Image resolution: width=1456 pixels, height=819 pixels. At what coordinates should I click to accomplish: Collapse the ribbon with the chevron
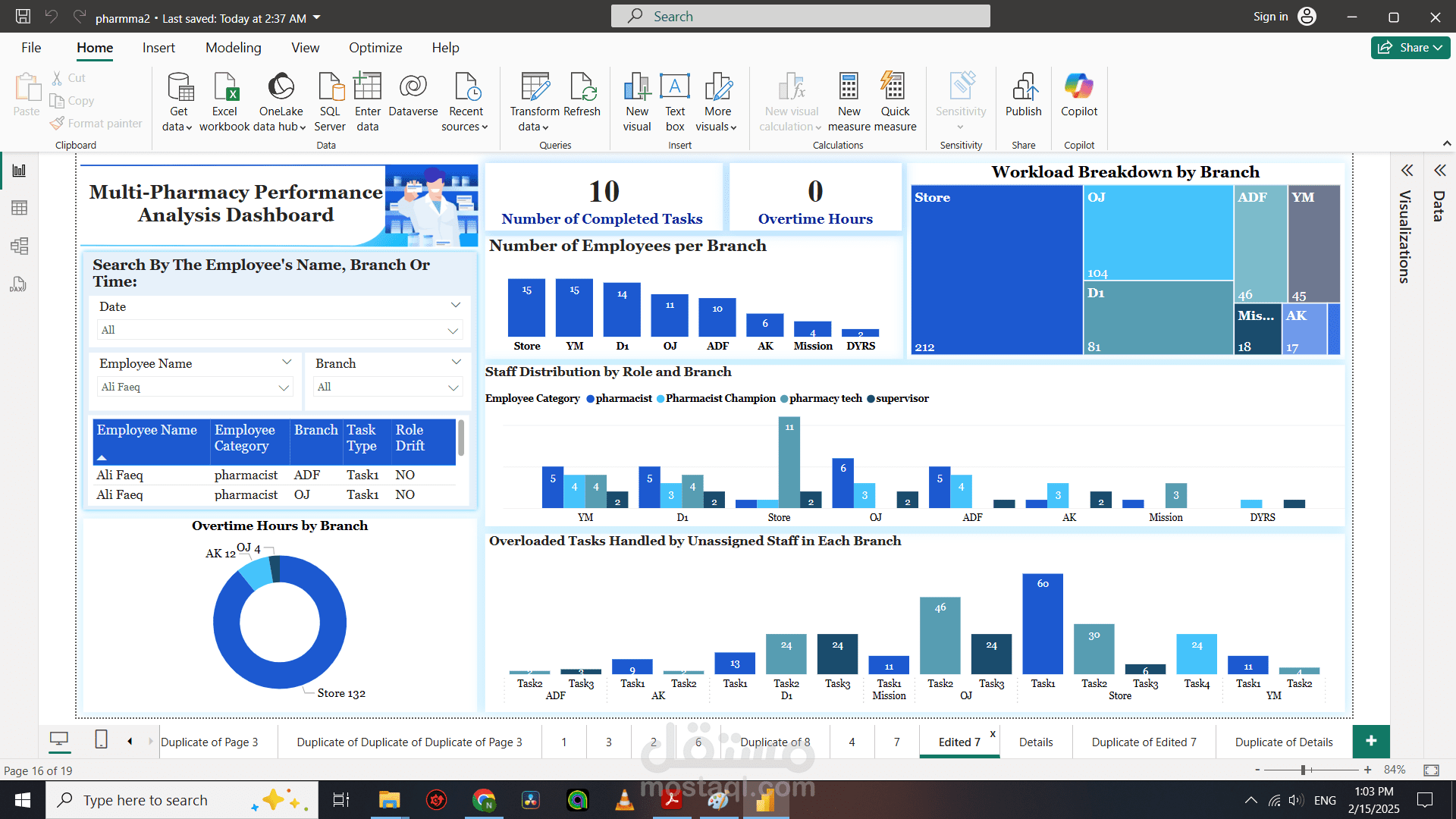point(1447,143)
